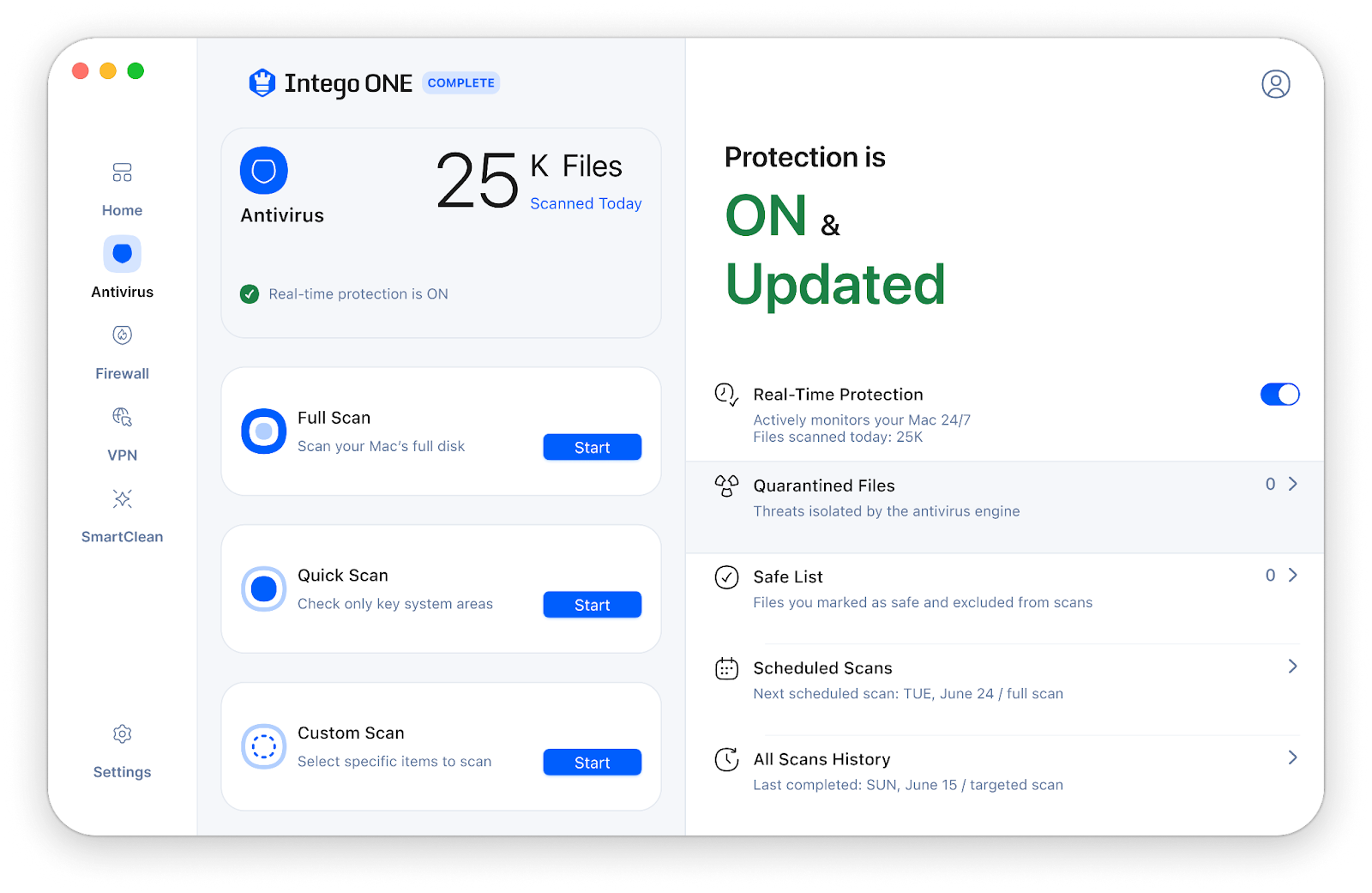Click the green real-time protection checkmark icon

click(250, 294)
